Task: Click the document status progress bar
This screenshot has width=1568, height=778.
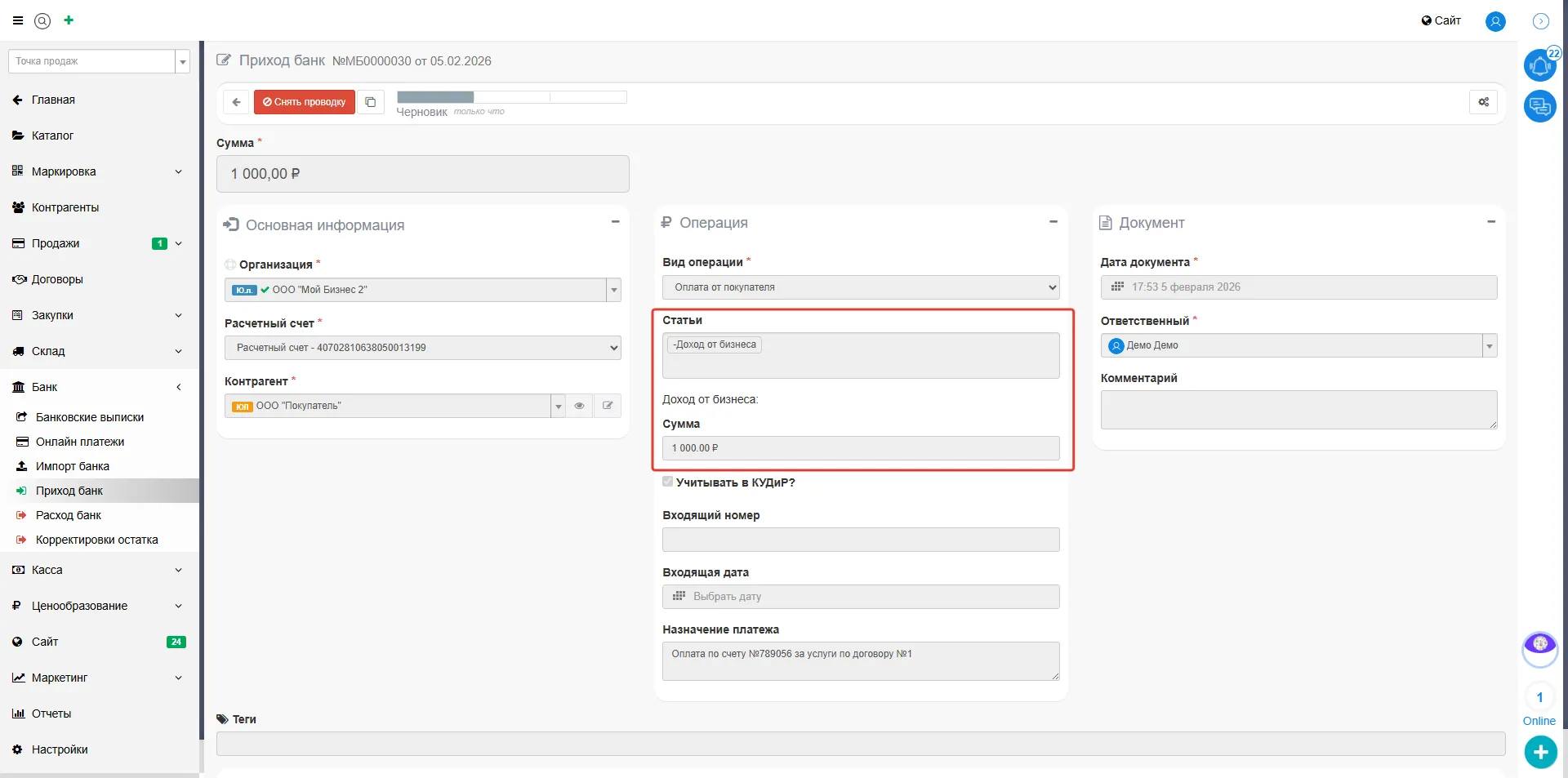Action: tap(511, 97)
